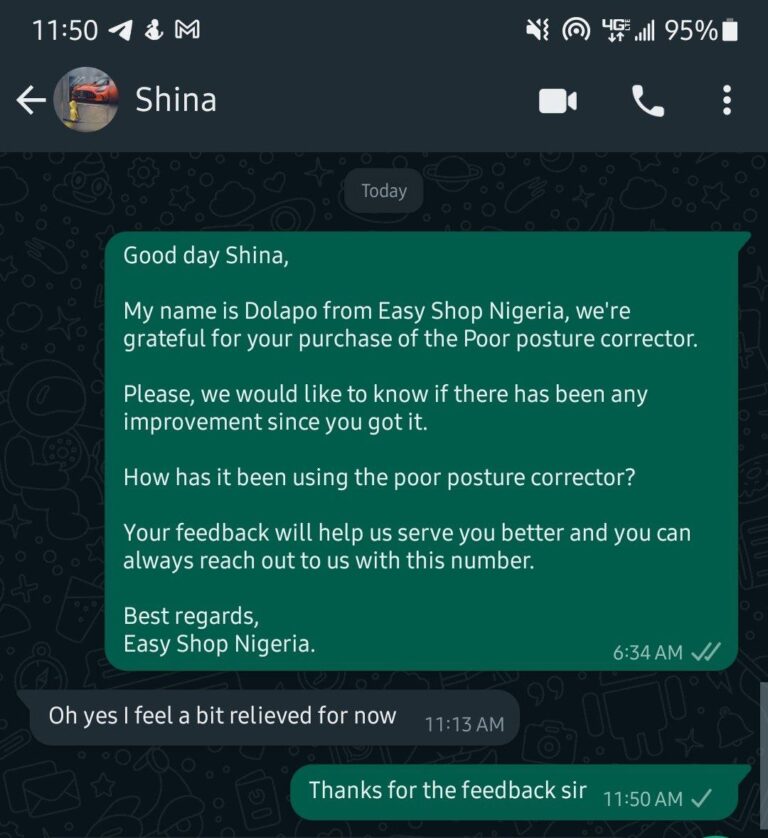Screen dimensions: 768x838
Task: Tap the back arrow to leave the chat
Action: click(x=31, y=100)
